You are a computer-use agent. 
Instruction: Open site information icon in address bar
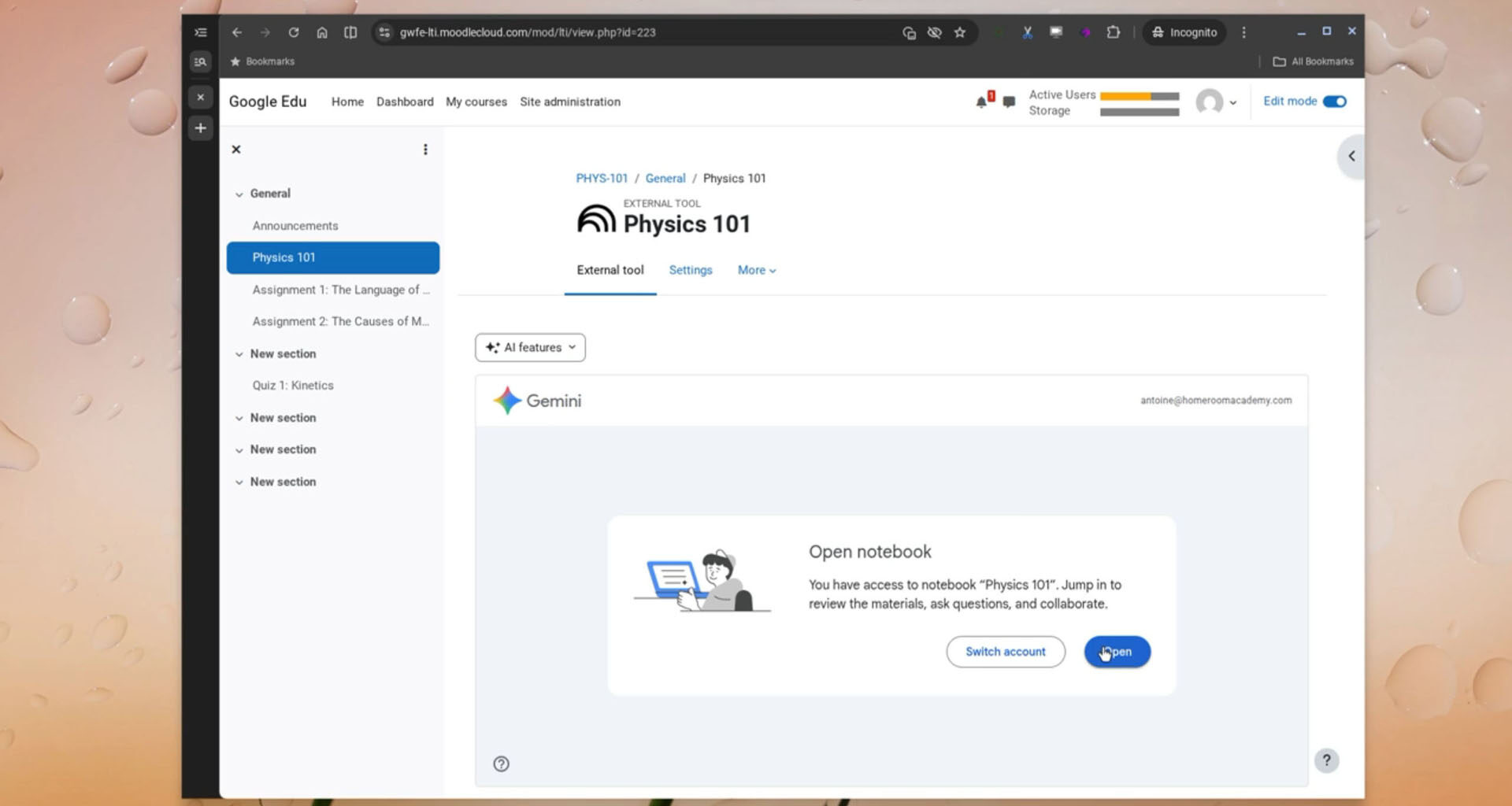384,32
